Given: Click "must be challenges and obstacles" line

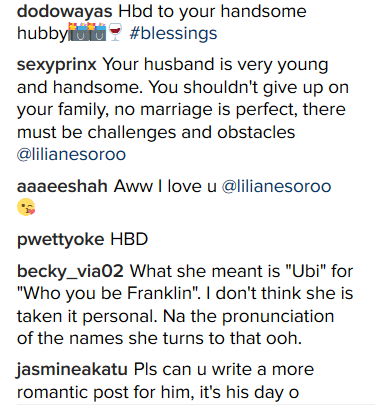Looking at the screenshot, I should [156, 132].
